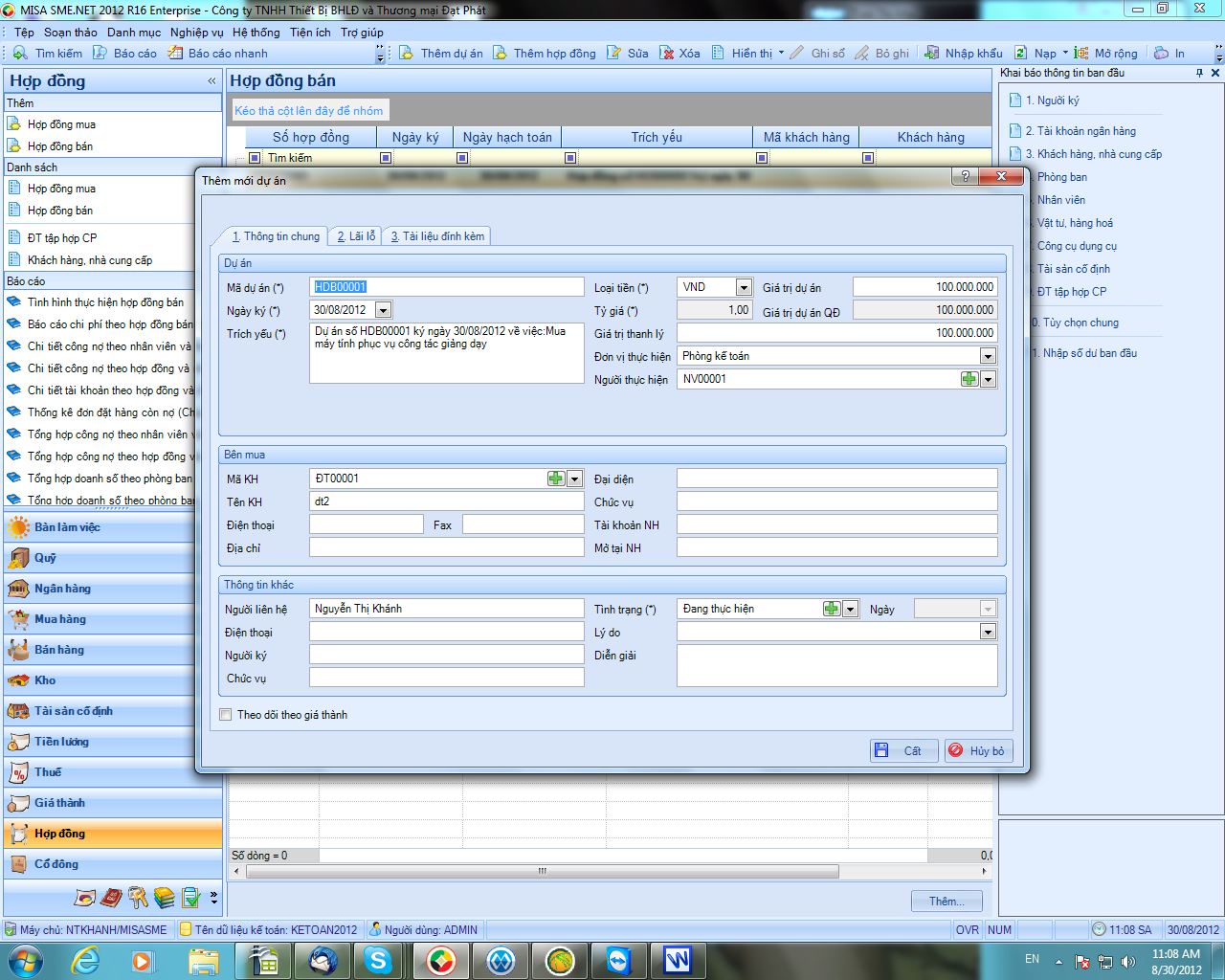Viewport: 1225px width, 980px height.
Task: Click green plus next to Tình trạng
Action: (x=832, y=609)
